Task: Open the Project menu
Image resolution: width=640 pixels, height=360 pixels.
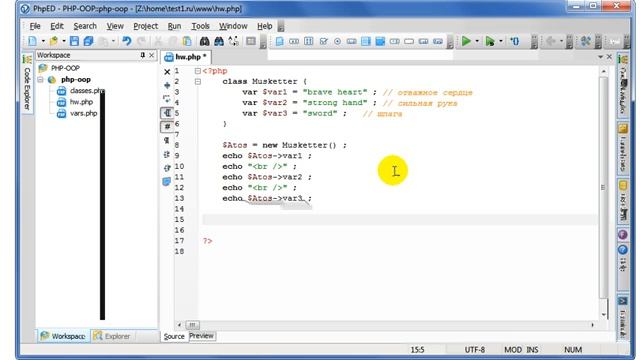Action: [x=145, y=26]
